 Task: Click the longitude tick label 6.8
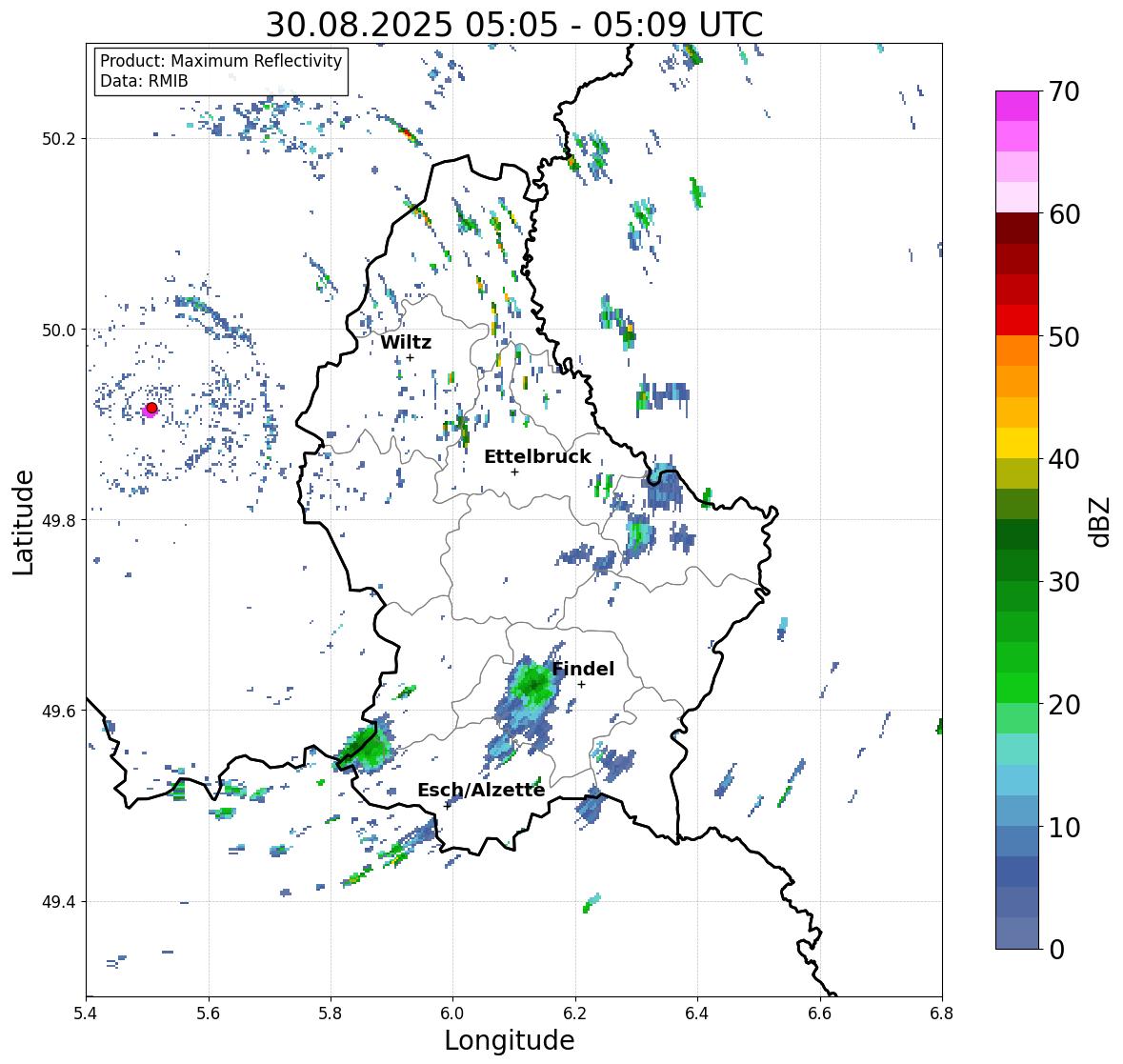(942, 1014)
